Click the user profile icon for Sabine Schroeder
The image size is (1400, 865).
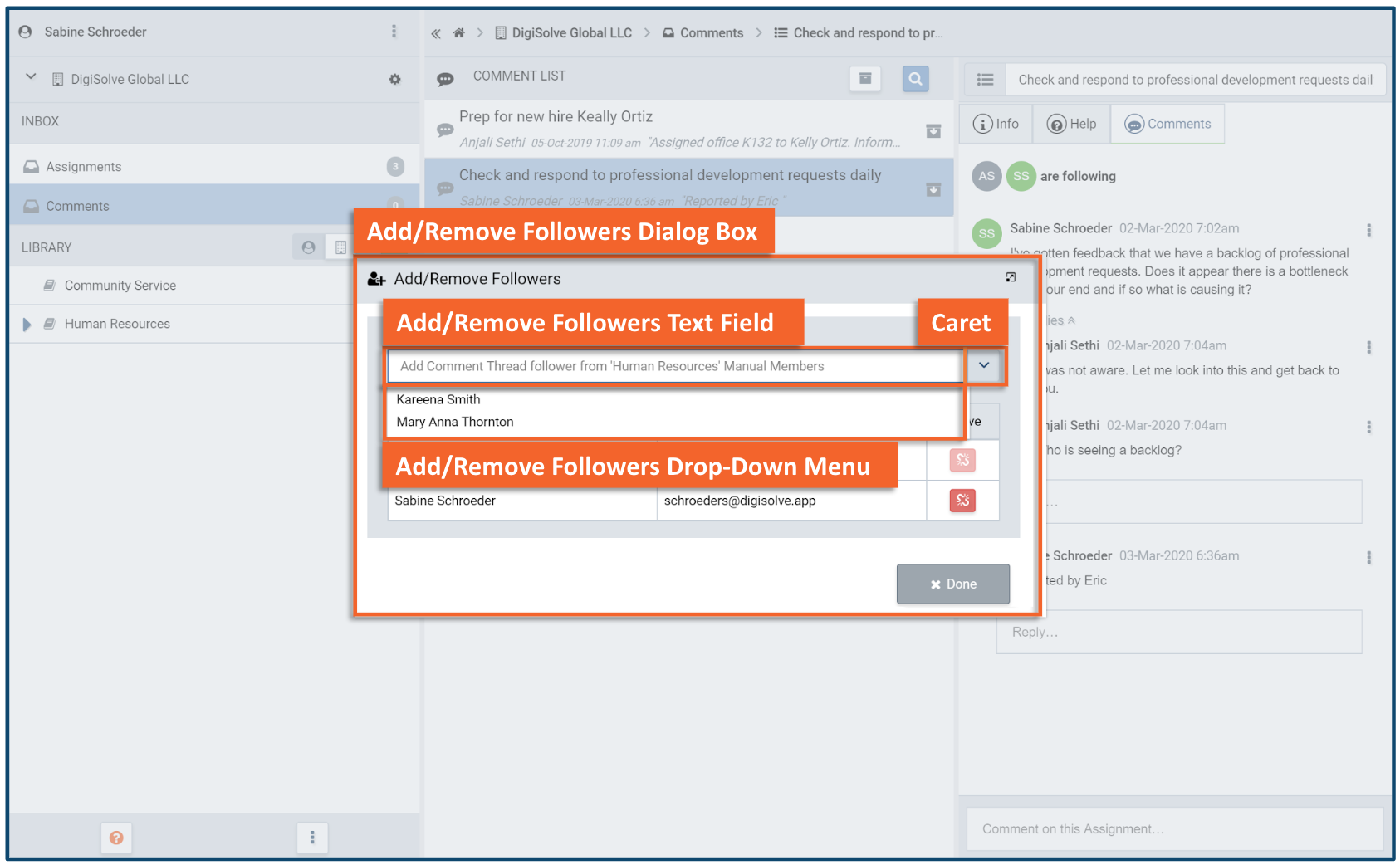pyautogui.click(x=25, y=32)
